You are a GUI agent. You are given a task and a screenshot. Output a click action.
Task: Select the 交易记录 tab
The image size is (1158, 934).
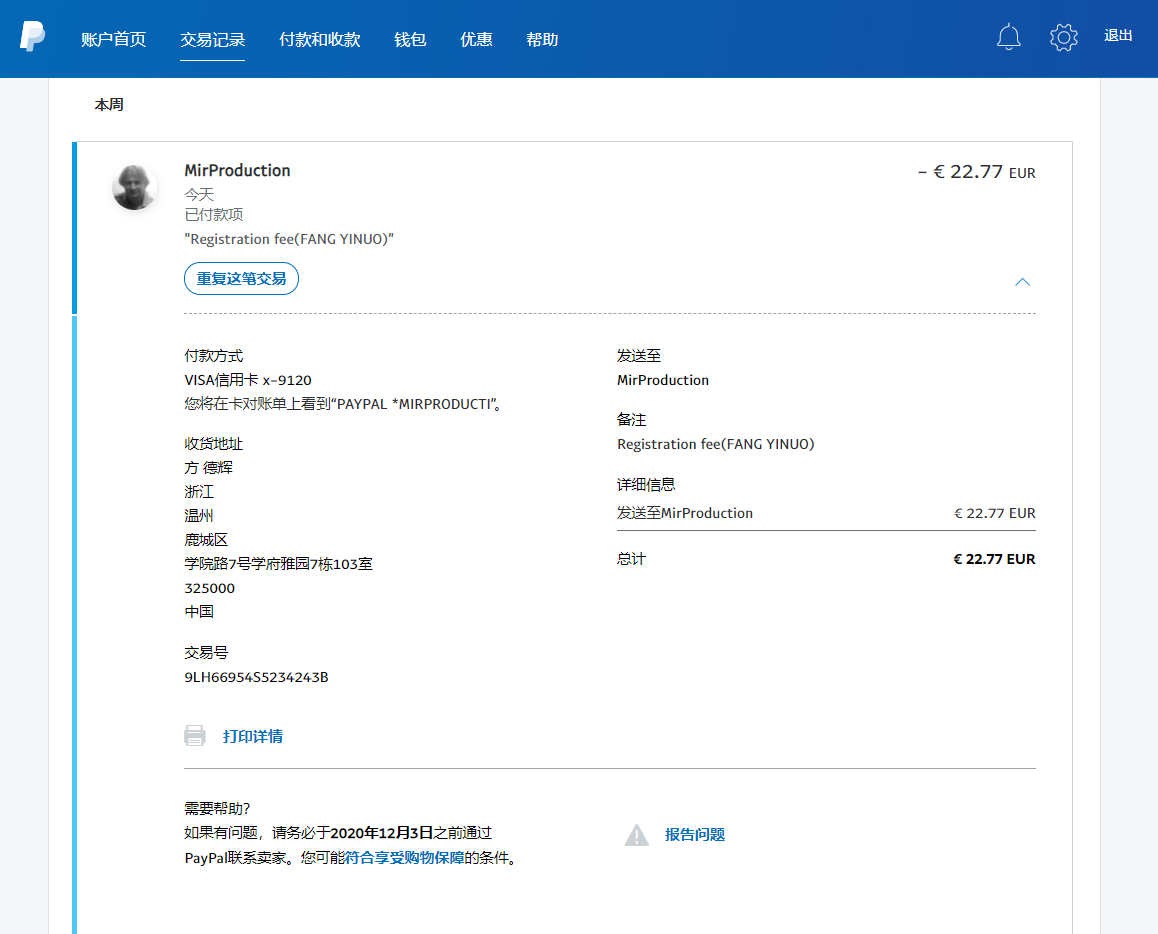[x=212, y=39]
